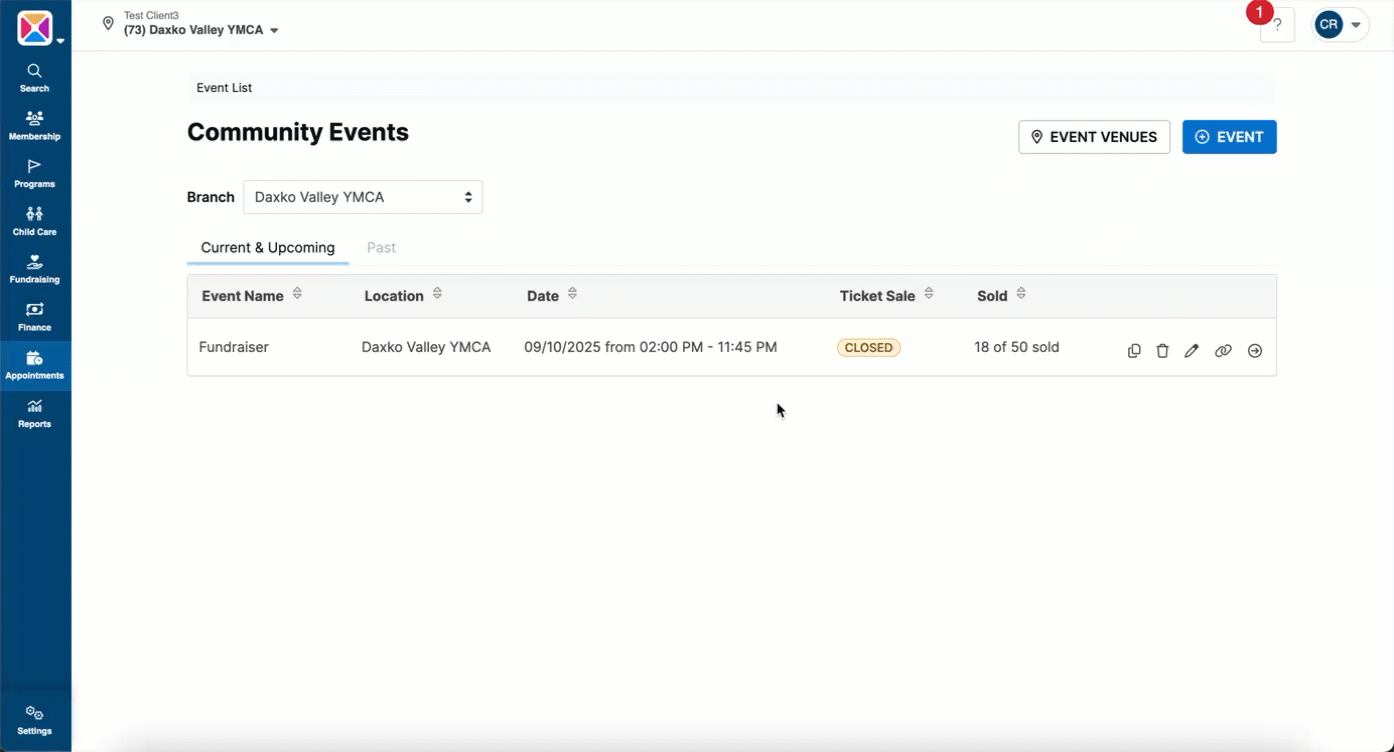Delete the Fundraiser event using trash icon
The height and width of the screenshot is (752, 1394).
pos(1162,351)
